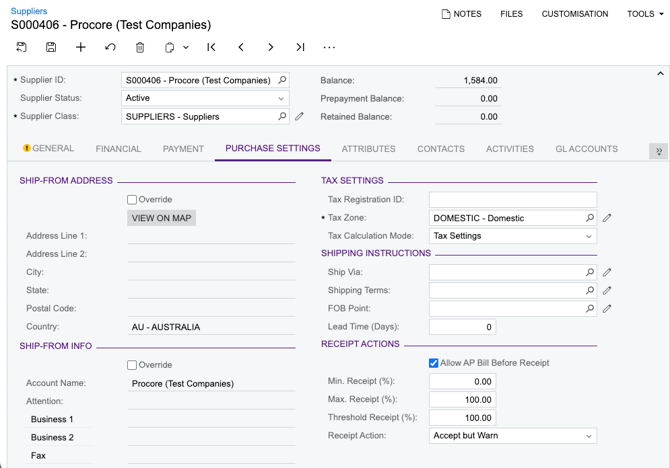The height and width of the screenshot is (468, 670).
Task: Click the Save and Close toolbar icon
Action: pyautogui.click(x=21, y=47)
